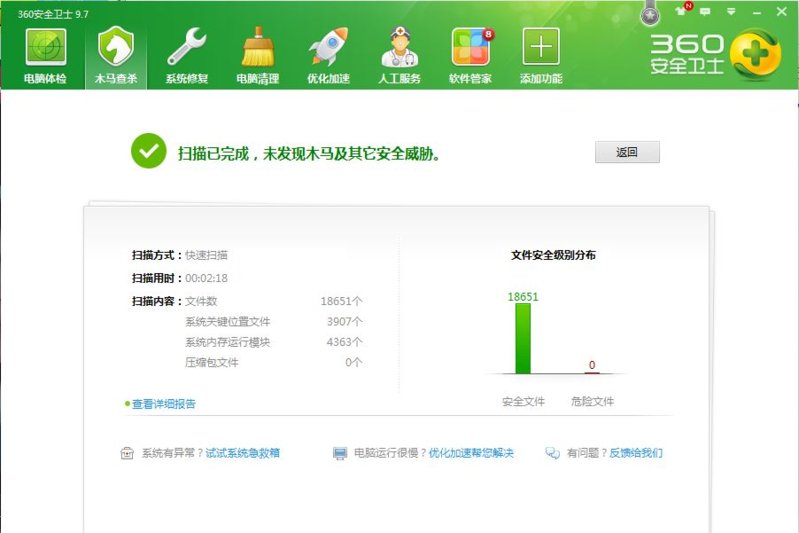Image resolution: width=799 pixels, height=533 pixels.
Task: Click the computer icon beside 电脑运行很慢
Action: pos(340,453)
